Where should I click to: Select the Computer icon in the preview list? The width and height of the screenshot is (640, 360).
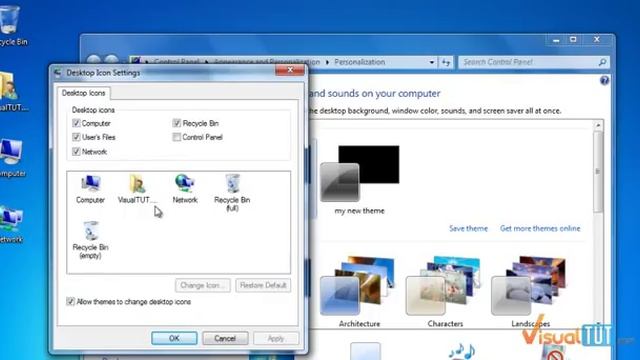pos(90,189)
